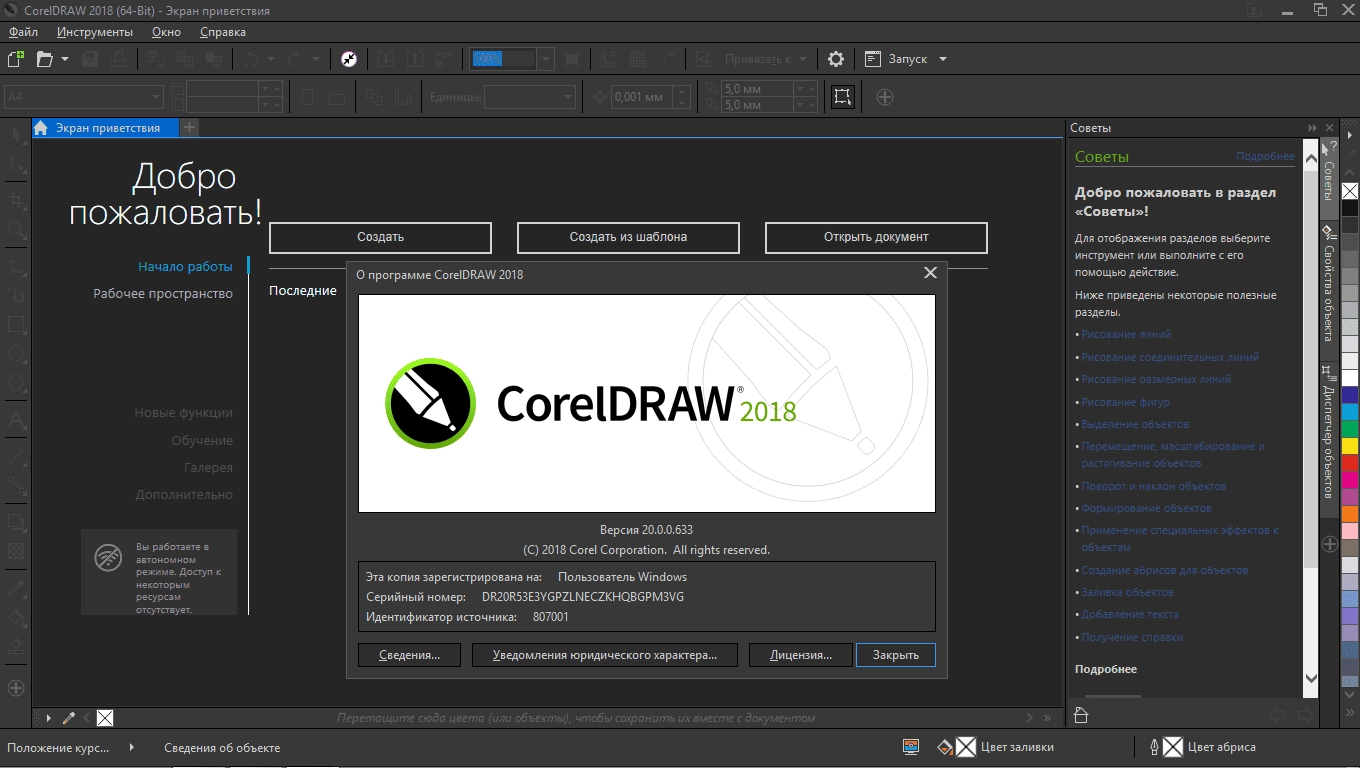Click the Советы panel scroll-down arrow
Screen dimensions: 1360x768
[1312, 679]
